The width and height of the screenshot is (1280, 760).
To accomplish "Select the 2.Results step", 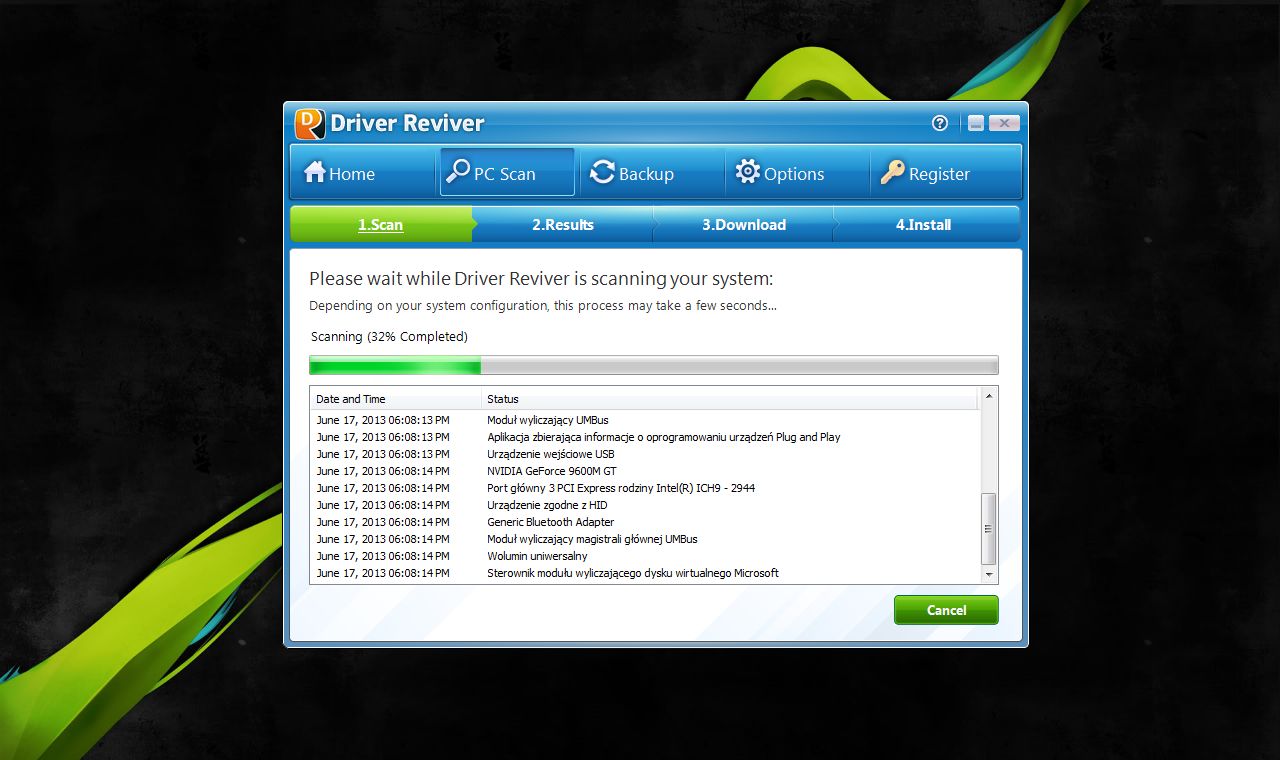I will pos(563,225).
